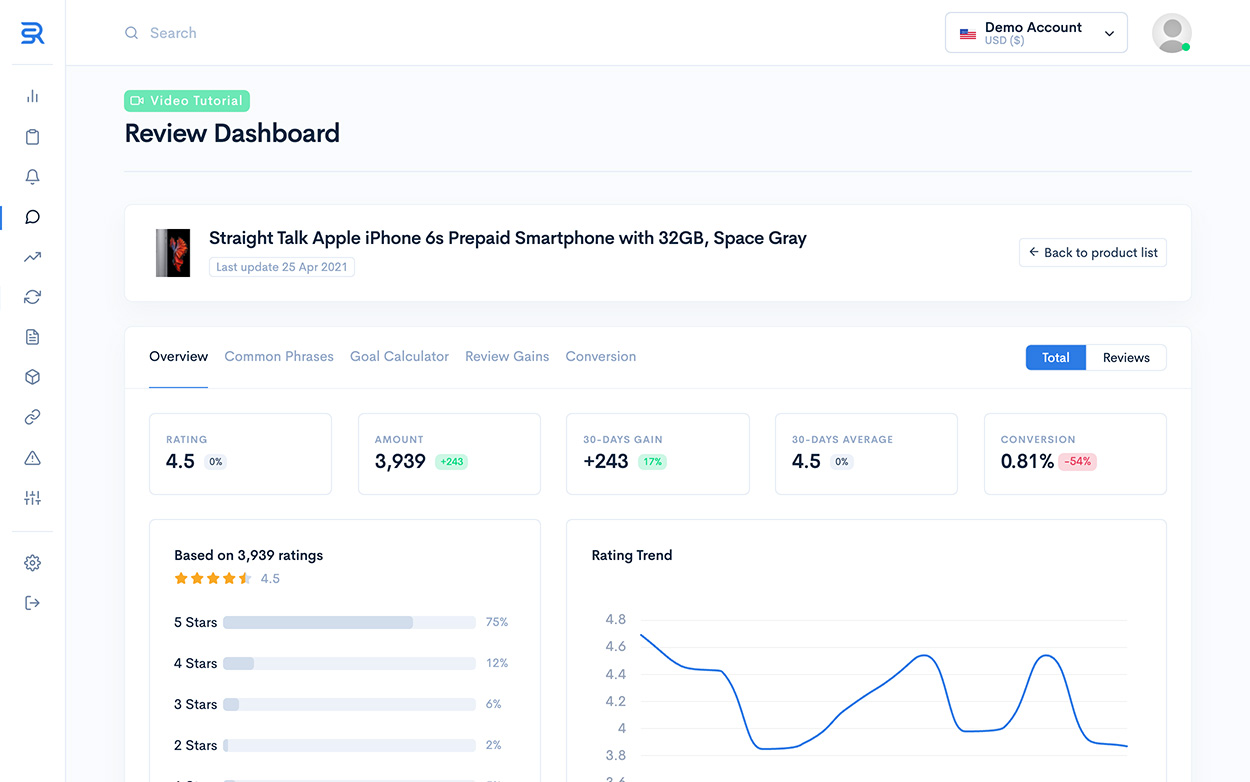
Task: Open the bar chart analytics sidebar icon
Action: click(33, 96)
